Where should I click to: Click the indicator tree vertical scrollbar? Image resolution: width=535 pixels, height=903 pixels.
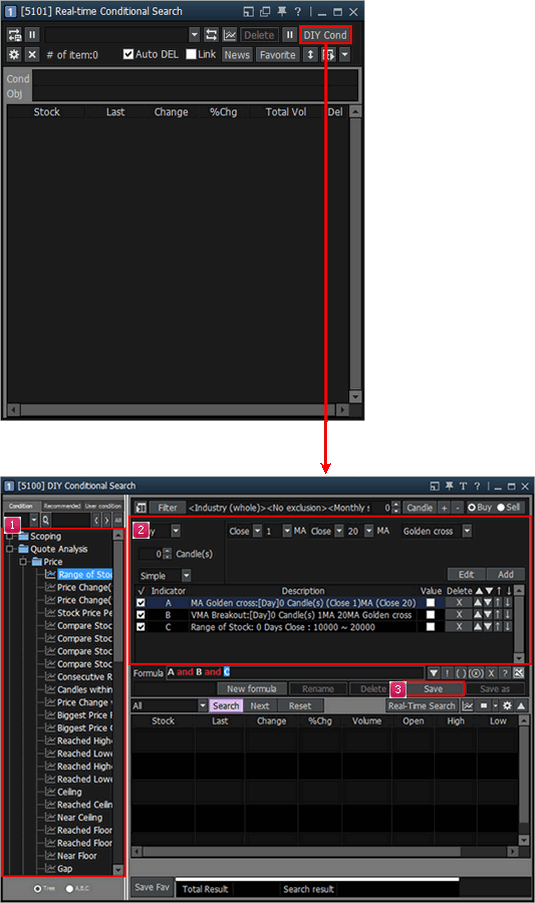[118, 702]
